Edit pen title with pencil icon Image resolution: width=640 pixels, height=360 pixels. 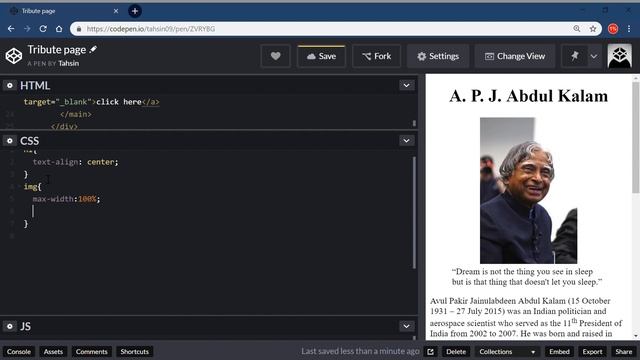(x=93, y=49)
